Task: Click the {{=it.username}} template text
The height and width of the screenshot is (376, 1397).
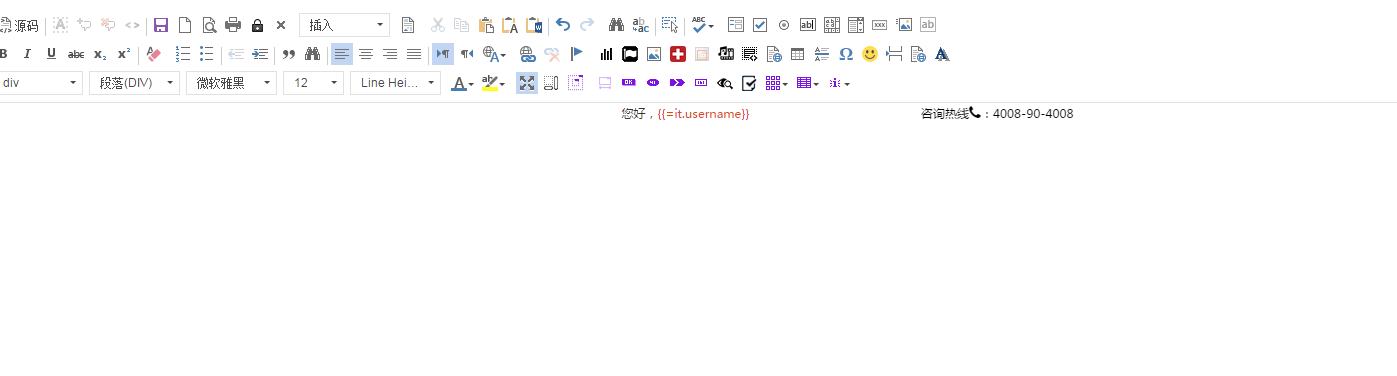Action: click(x=704, y=114)
